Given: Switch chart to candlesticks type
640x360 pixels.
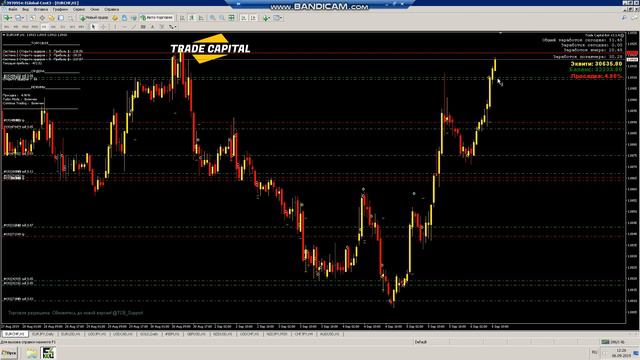Looking at the screenshot, I should [191, 18].
